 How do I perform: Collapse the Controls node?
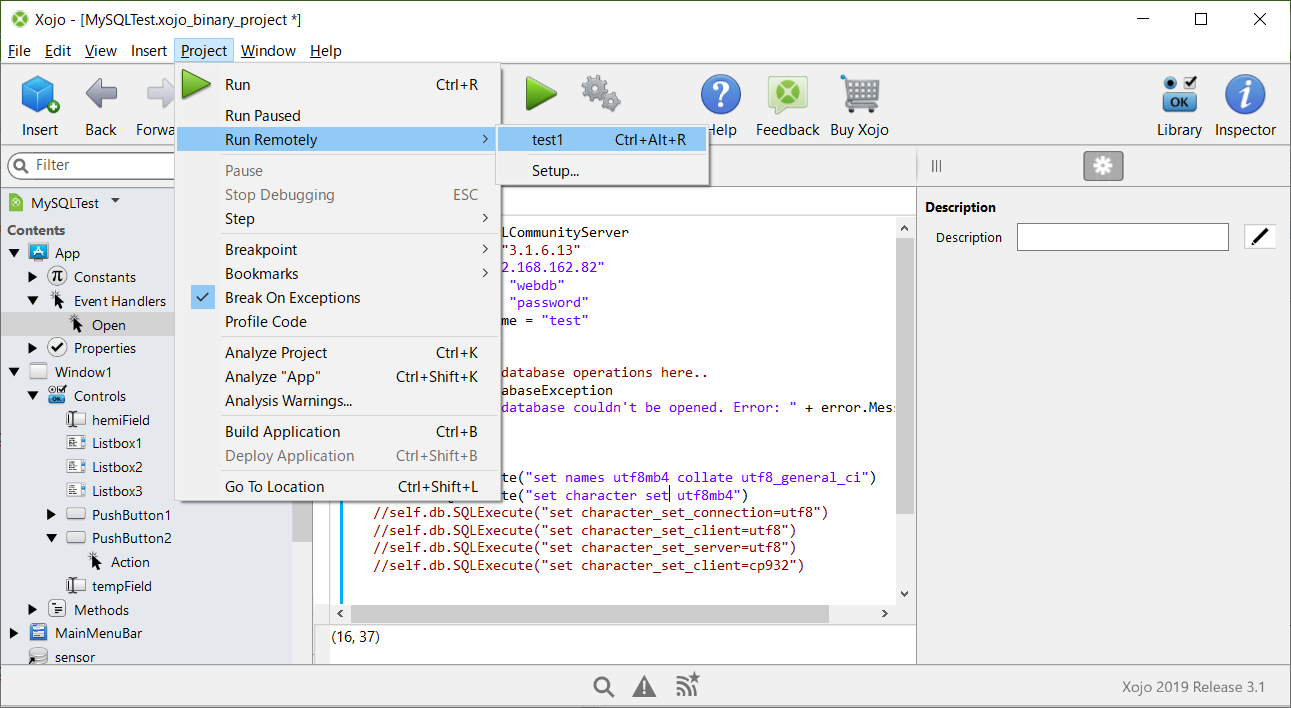(x=33, y=396)
